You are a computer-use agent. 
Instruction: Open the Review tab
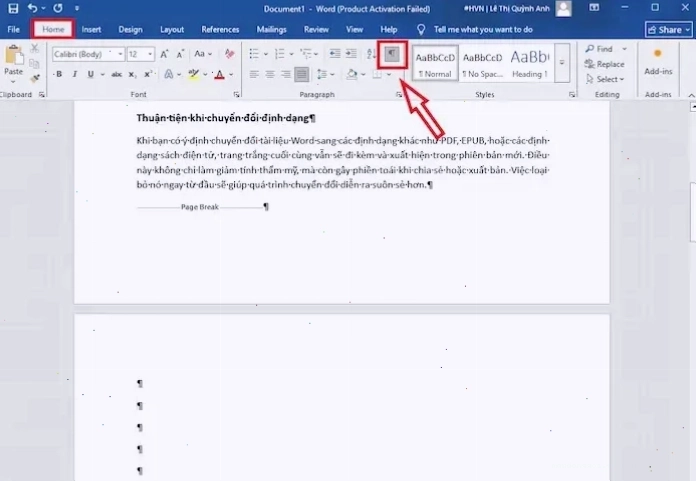coord(316,29)
